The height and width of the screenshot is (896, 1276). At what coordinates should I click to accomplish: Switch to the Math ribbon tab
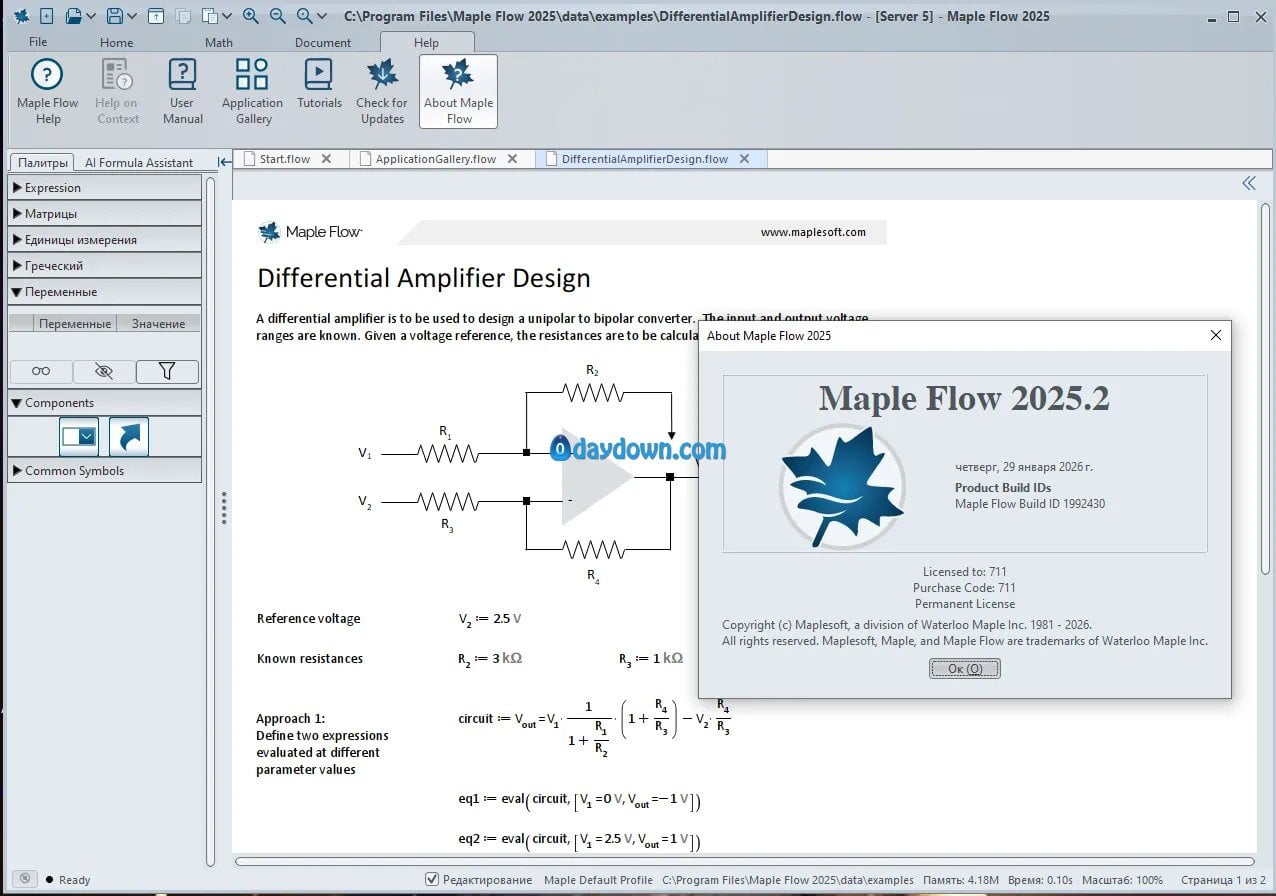pyautogui.click(x=219, y=42)
